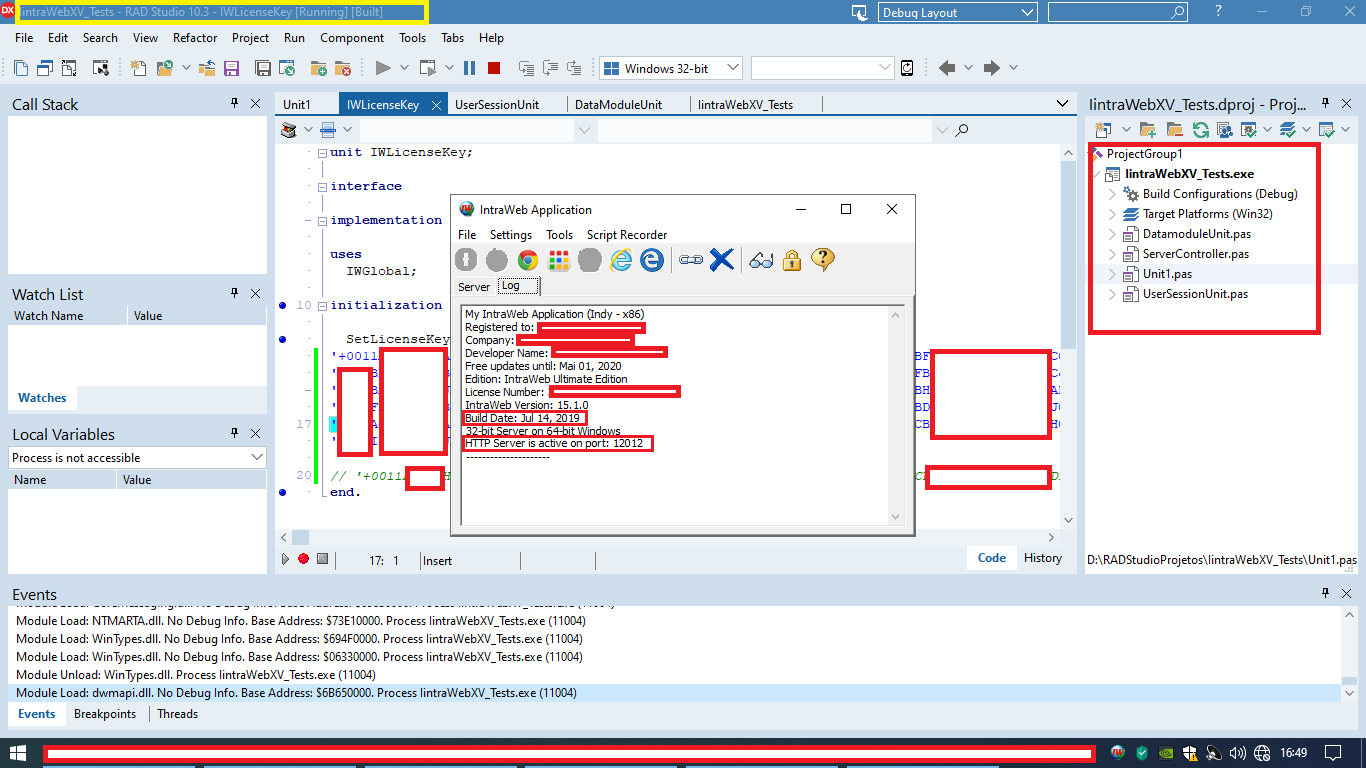The image size is (1366, 768).
Task: Click the back navigation arrow in main toolbar
Action: pos(947,68)
